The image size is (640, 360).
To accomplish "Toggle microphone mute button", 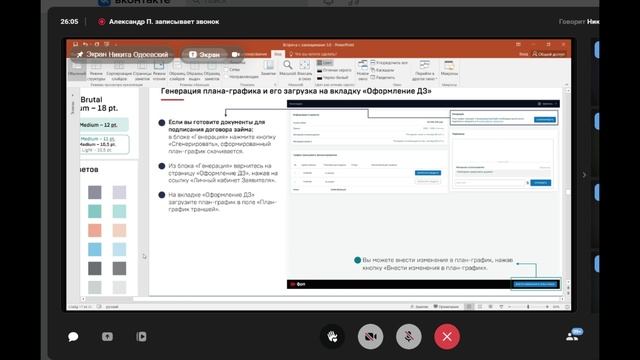I will (x=409, y=337).
